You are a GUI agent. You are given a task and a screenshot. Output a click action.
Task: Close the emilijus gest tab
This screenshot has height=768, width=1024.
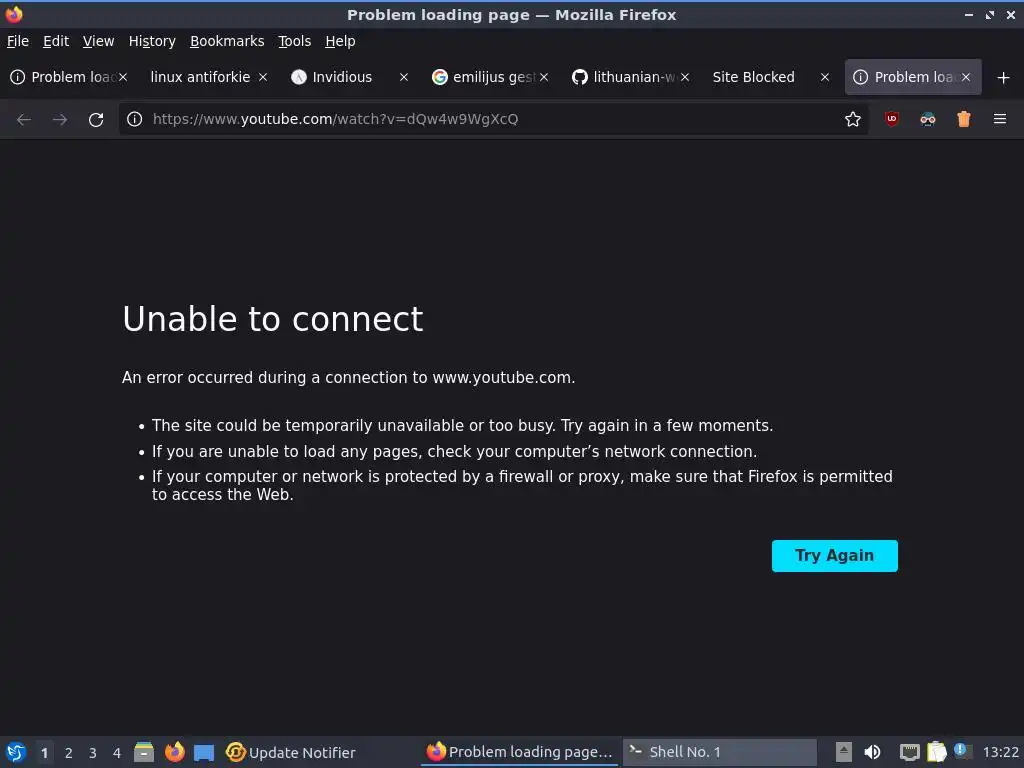[x=544, y=77]
